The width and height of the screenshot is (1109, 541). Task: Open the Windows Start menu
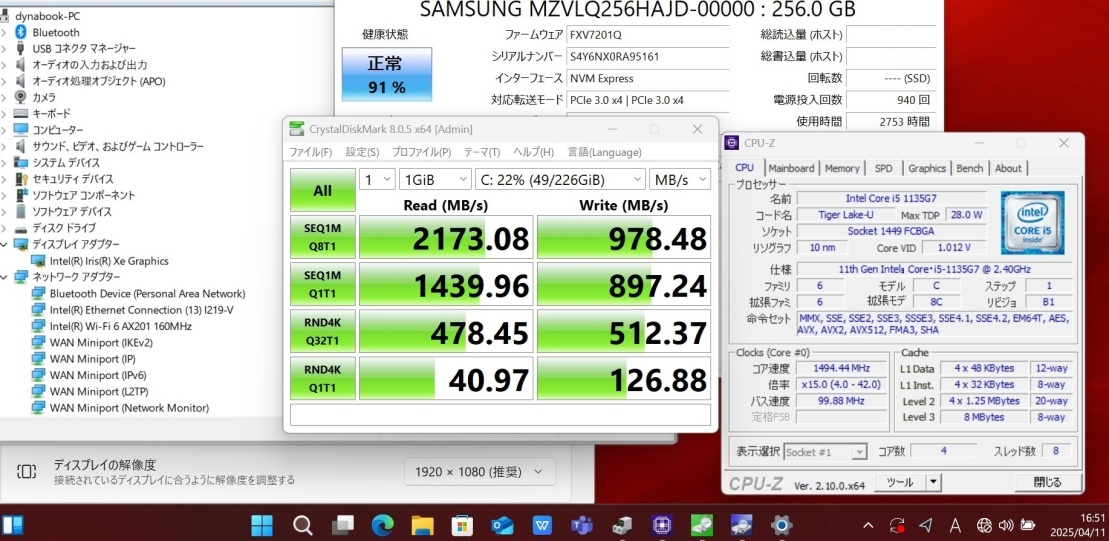click(x=262, y=525)
